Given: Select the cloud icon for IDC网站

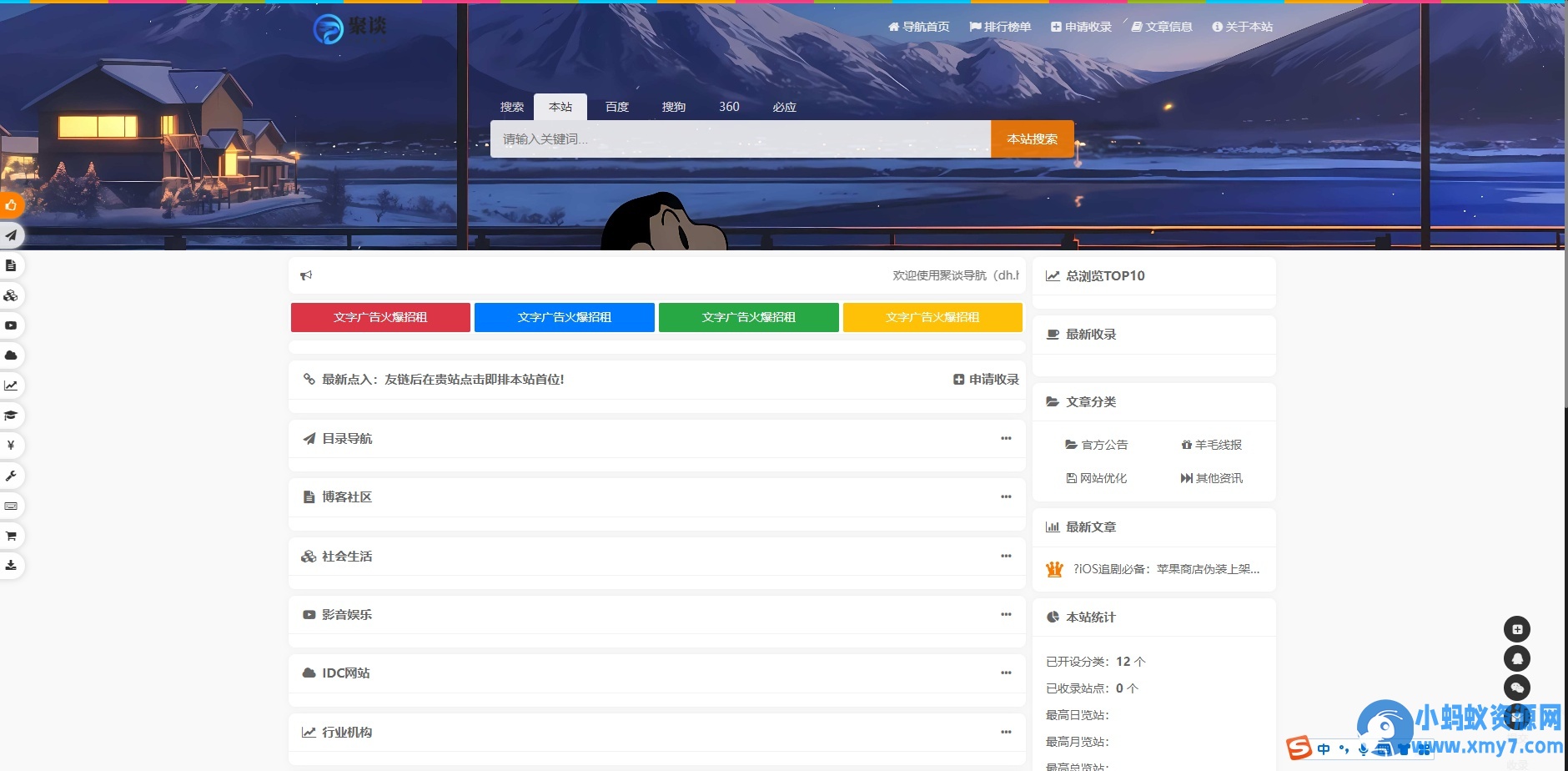Looking at the screenshot, I should (x=11, y=355).
